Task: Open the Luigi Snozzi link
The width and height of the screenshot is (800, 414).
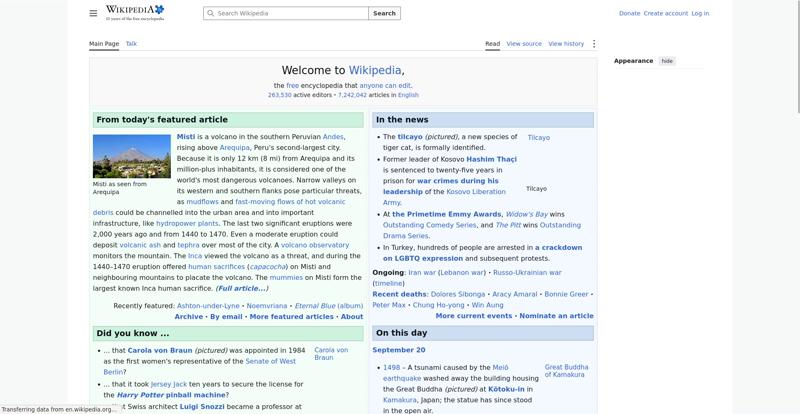Action: point(202,407)
